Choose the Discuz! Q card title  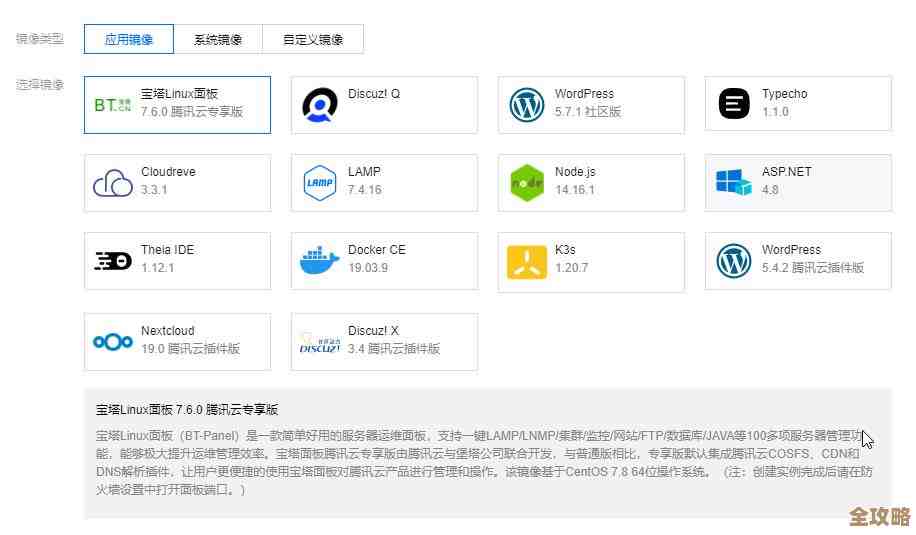374,93
